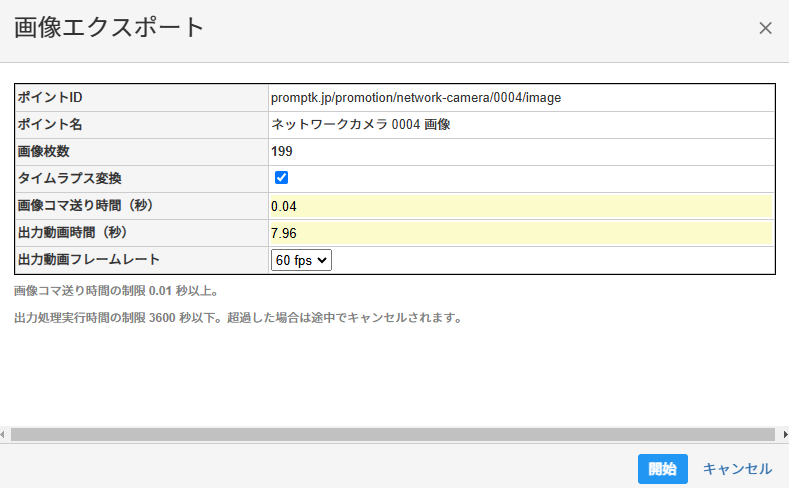Screen dimensions: 789x488
Task: Click the 画像コマ送り時間（秒） label
Action: pyautogui.click(x=86, y=205)
